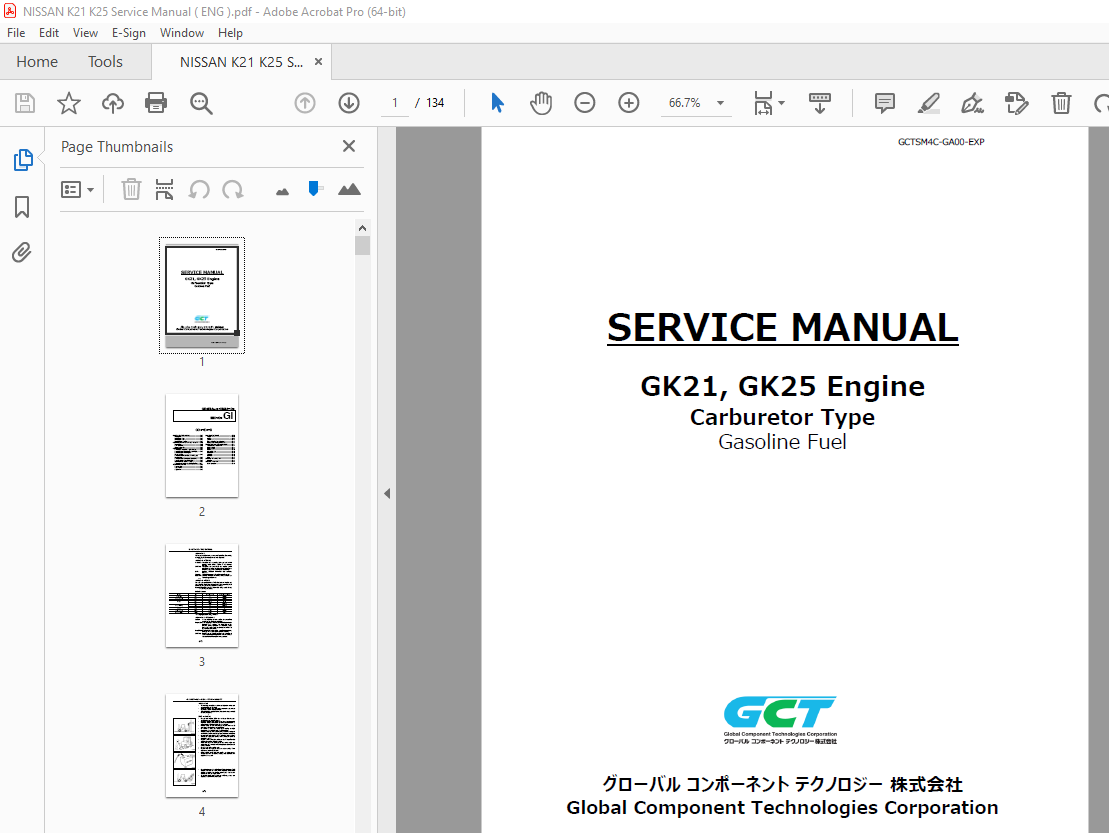Click the thumbnails panel page-layout scissors icon
The height and width of the screenshot is (833, 1109).
[x=164, y=190]
